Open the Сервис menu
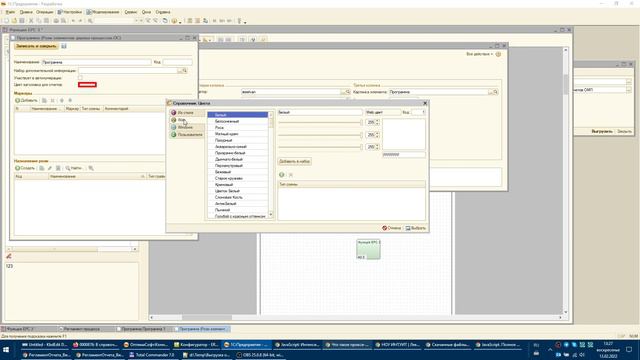640x360 pixels. (x=131, y=12)
